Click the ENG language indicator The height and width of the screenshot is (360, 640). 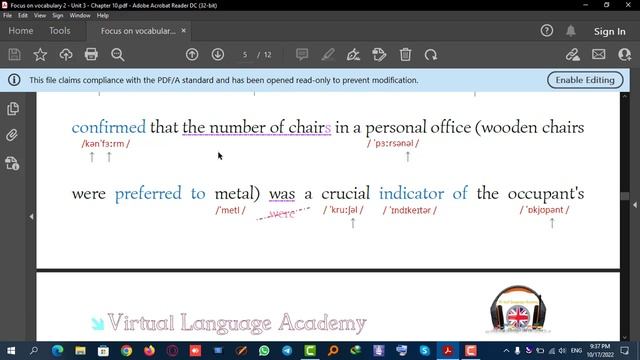click(x=576, y=351)
